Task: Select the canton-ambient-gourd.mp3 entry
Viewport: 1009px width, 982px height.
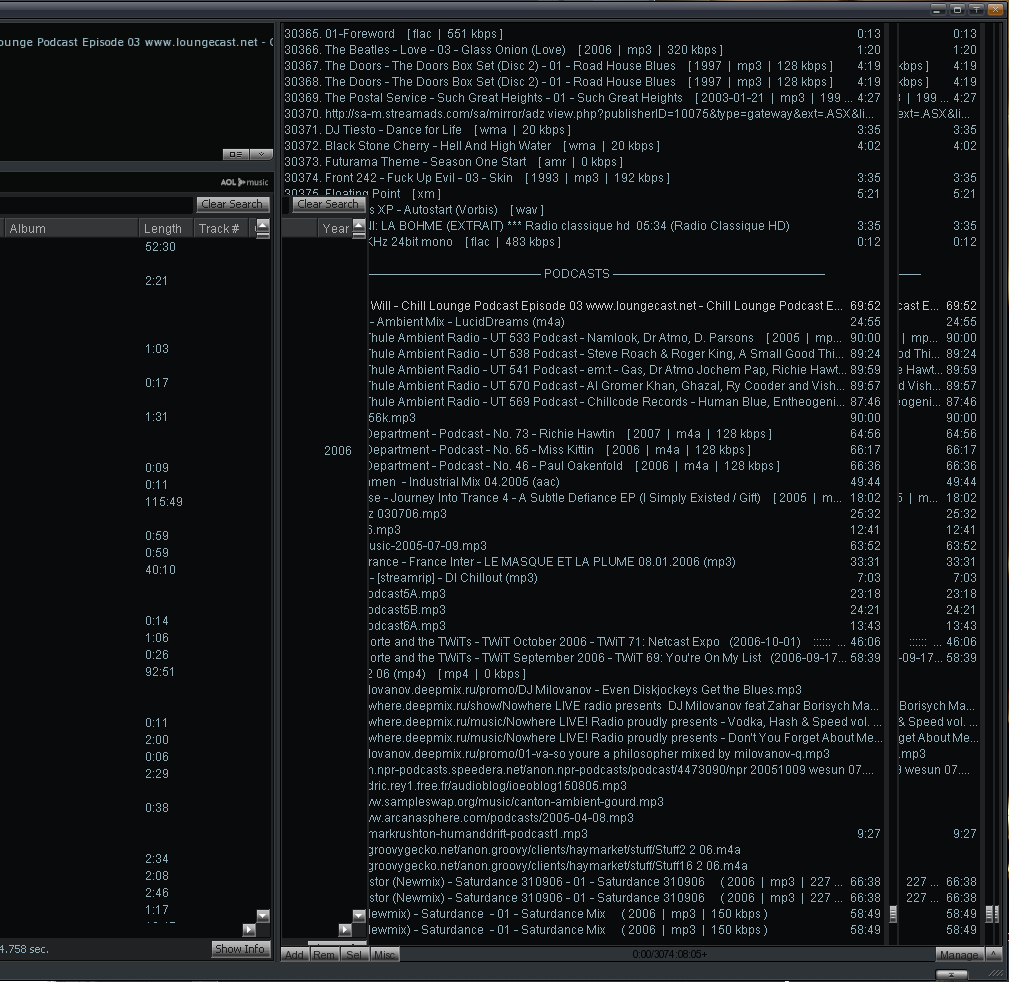Action: [x=625, y=802]
